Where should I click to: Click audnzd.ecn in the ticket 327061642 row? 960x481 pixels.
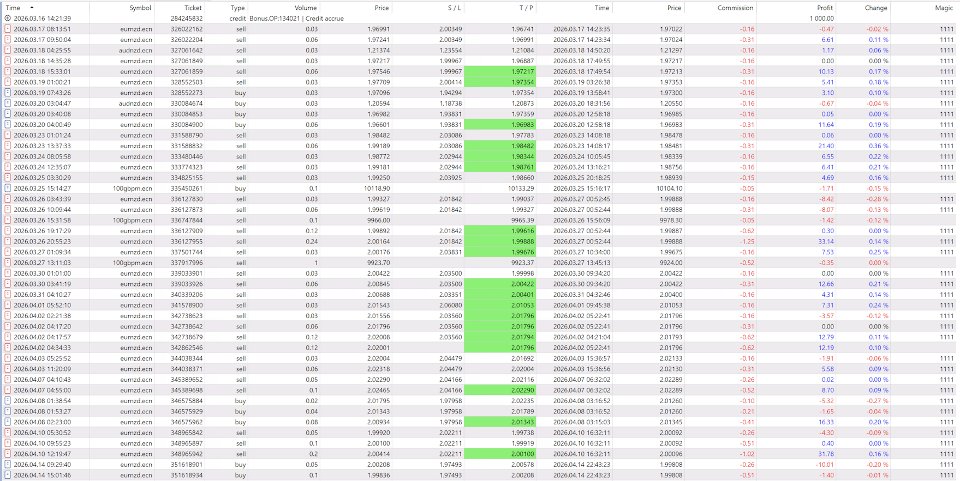137,50
